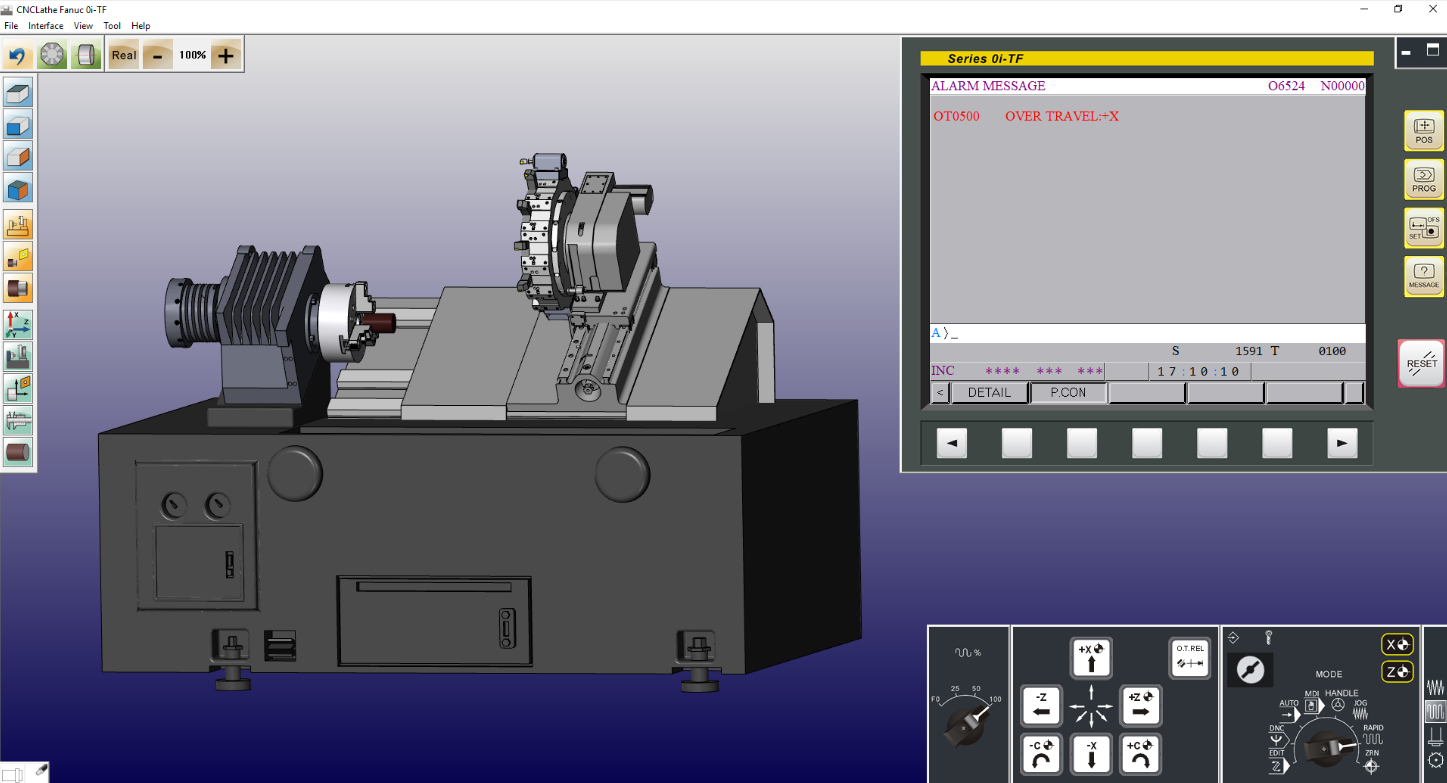Open the chuck workpiece icon in left toolbar
This screenshot has height=783, width=1447.
(x=19, y=288)
